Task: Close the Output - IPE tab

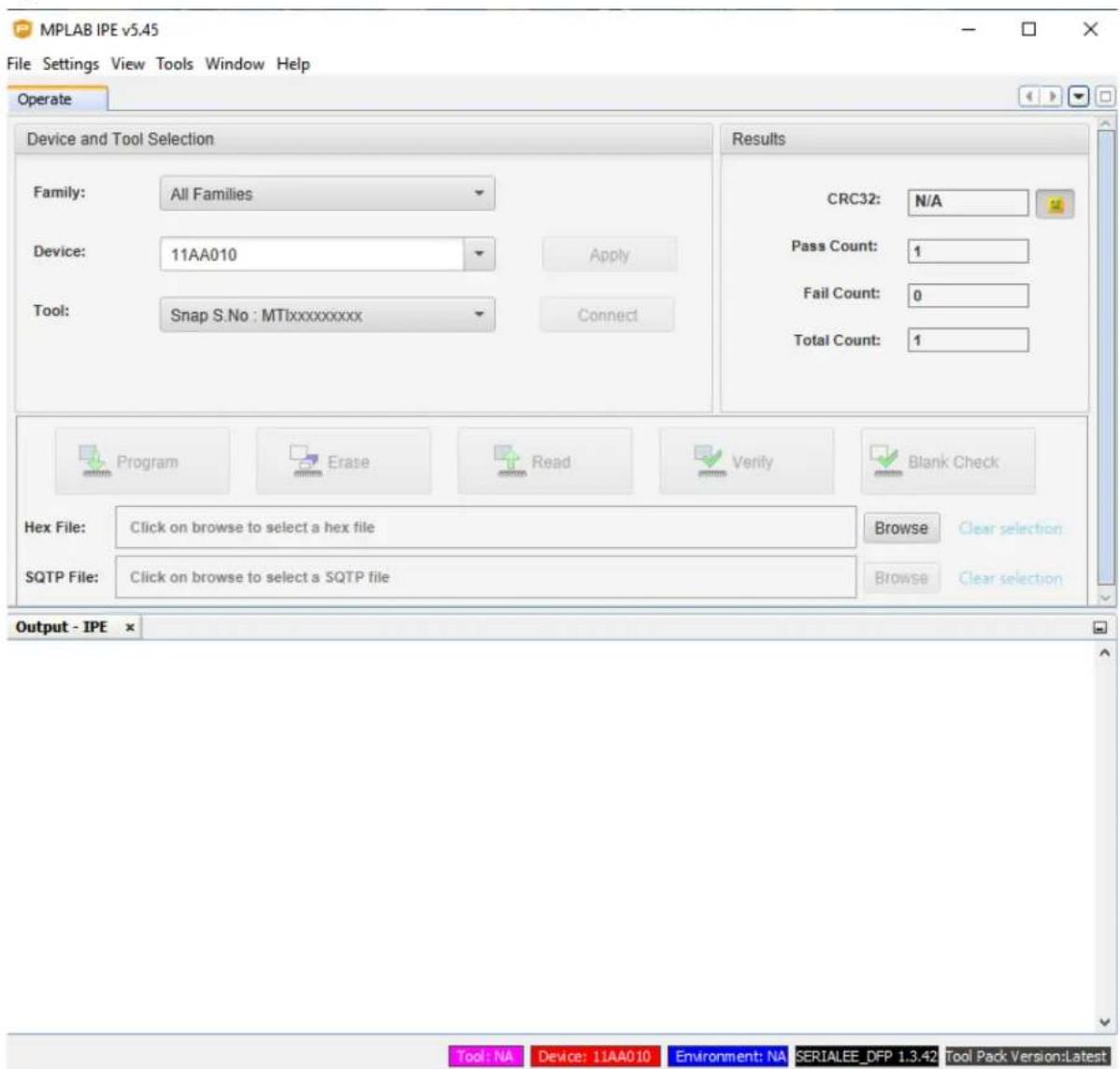Action: tap(130, 628)
